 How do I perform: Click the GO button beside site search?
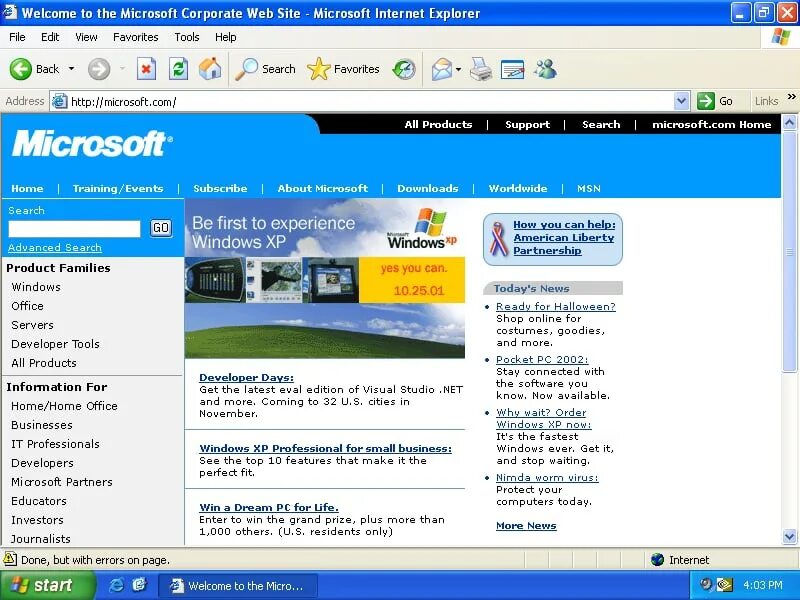coord(161,228)
